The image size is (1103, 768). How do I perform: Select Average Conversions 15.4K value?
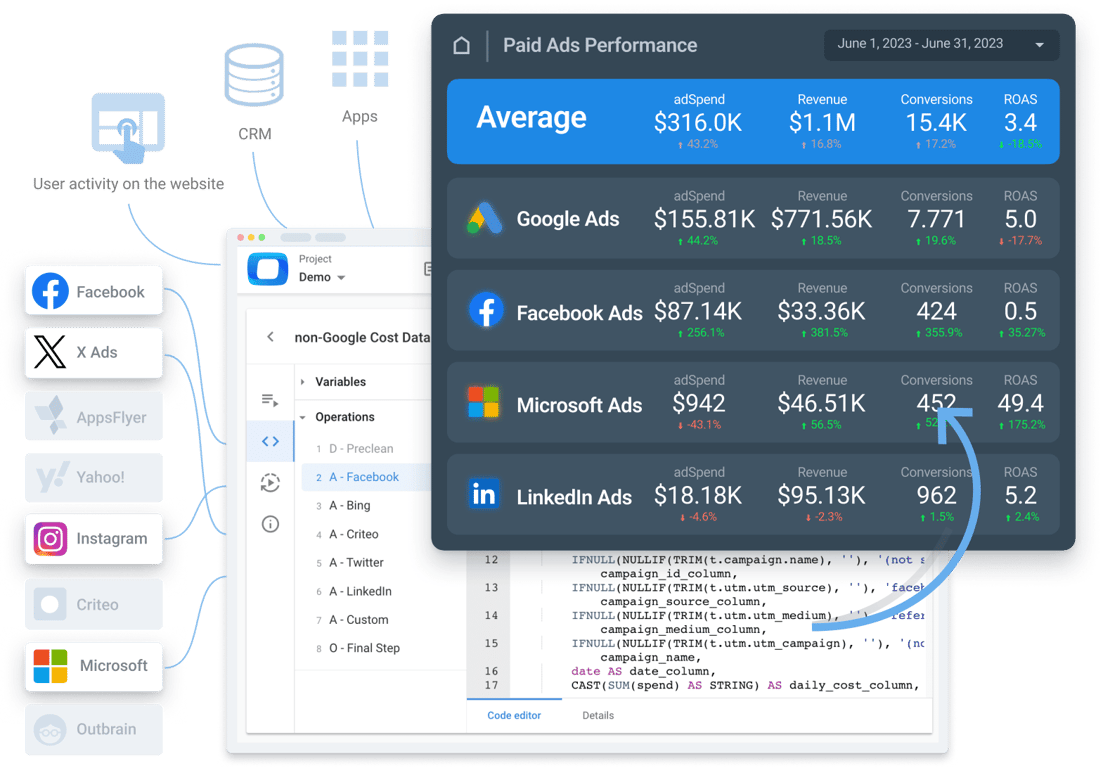coord(936,123)
